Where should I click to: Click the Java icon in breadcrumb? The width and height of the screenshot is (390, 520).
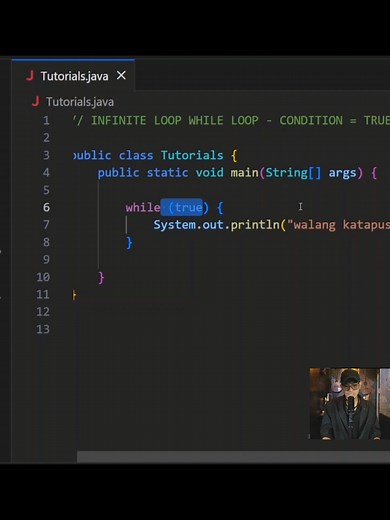[x=35, y=101]
